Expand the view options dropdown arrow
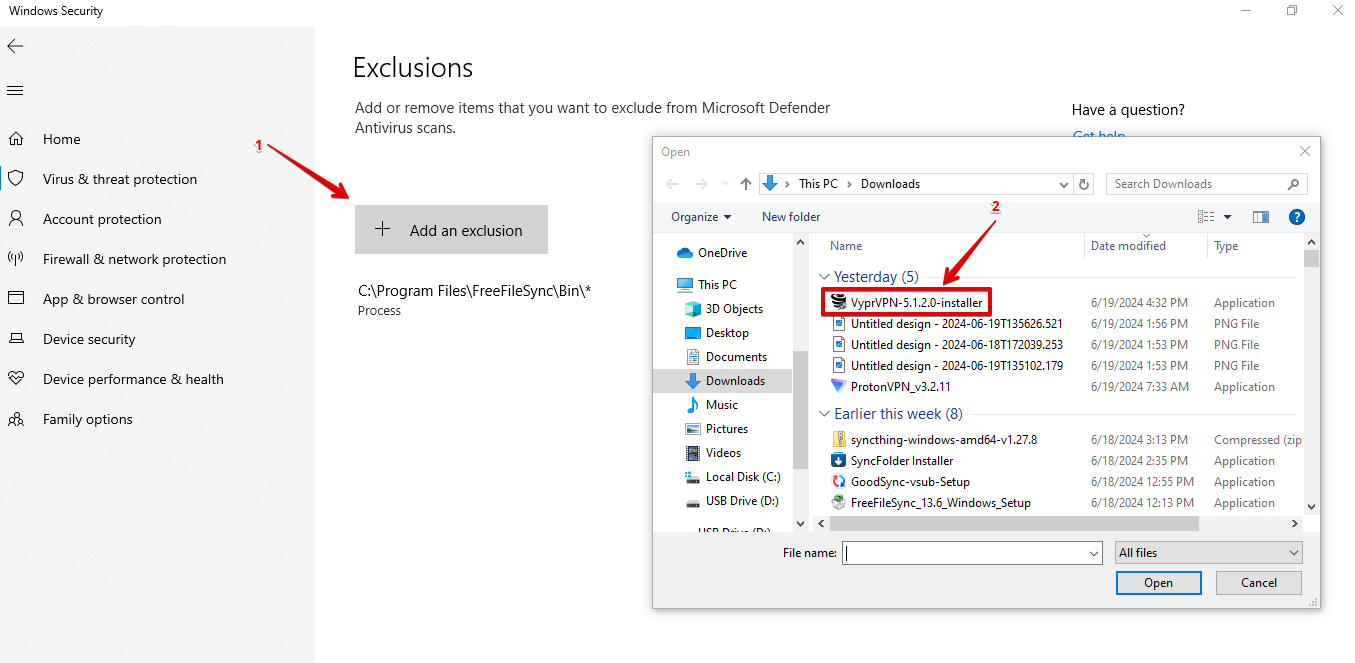 click(x=1228, y=217)
